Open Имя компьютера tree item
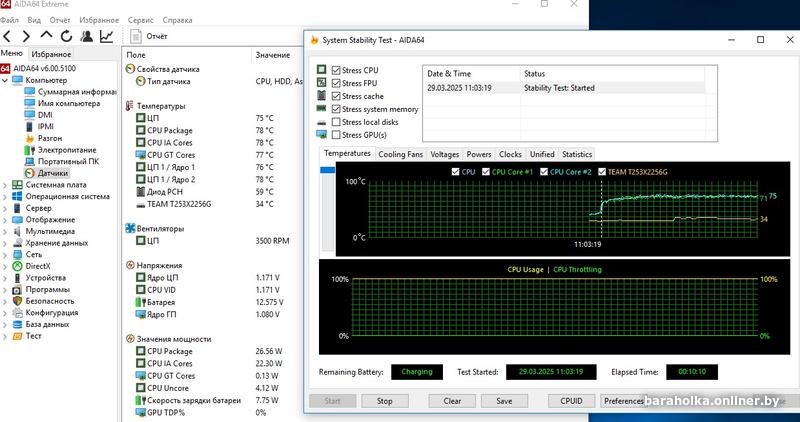This screenshot has width=800, height=422. point(69,104)
